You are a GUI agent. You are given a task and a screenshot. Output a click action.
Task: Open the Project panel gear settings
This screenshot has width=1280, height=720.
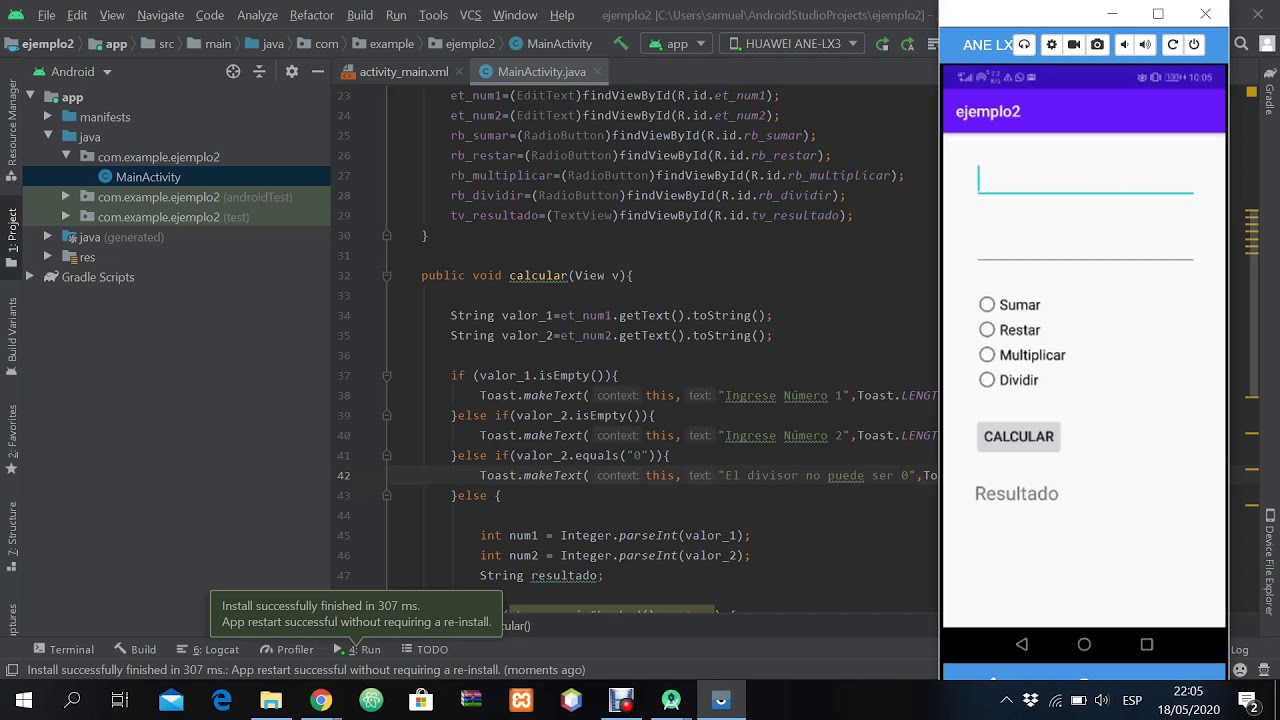coord(292,72)
